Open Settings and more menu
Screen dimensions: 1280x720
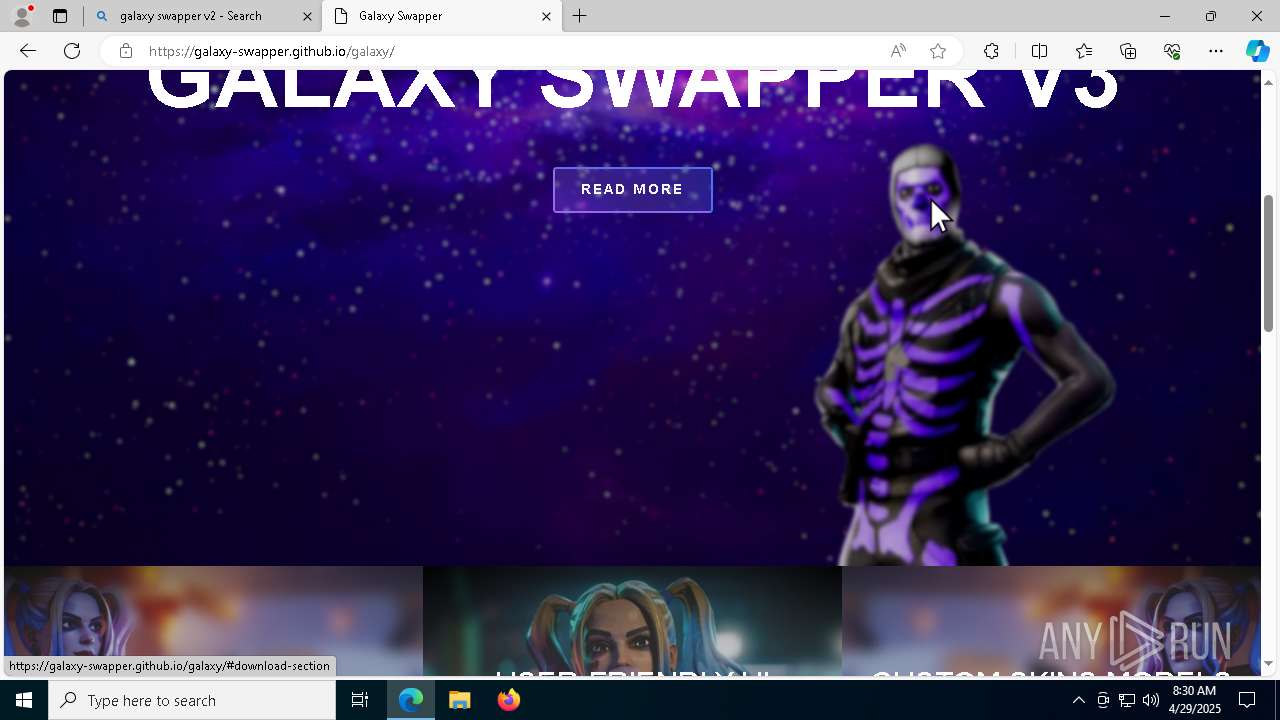click(1216, 51)
